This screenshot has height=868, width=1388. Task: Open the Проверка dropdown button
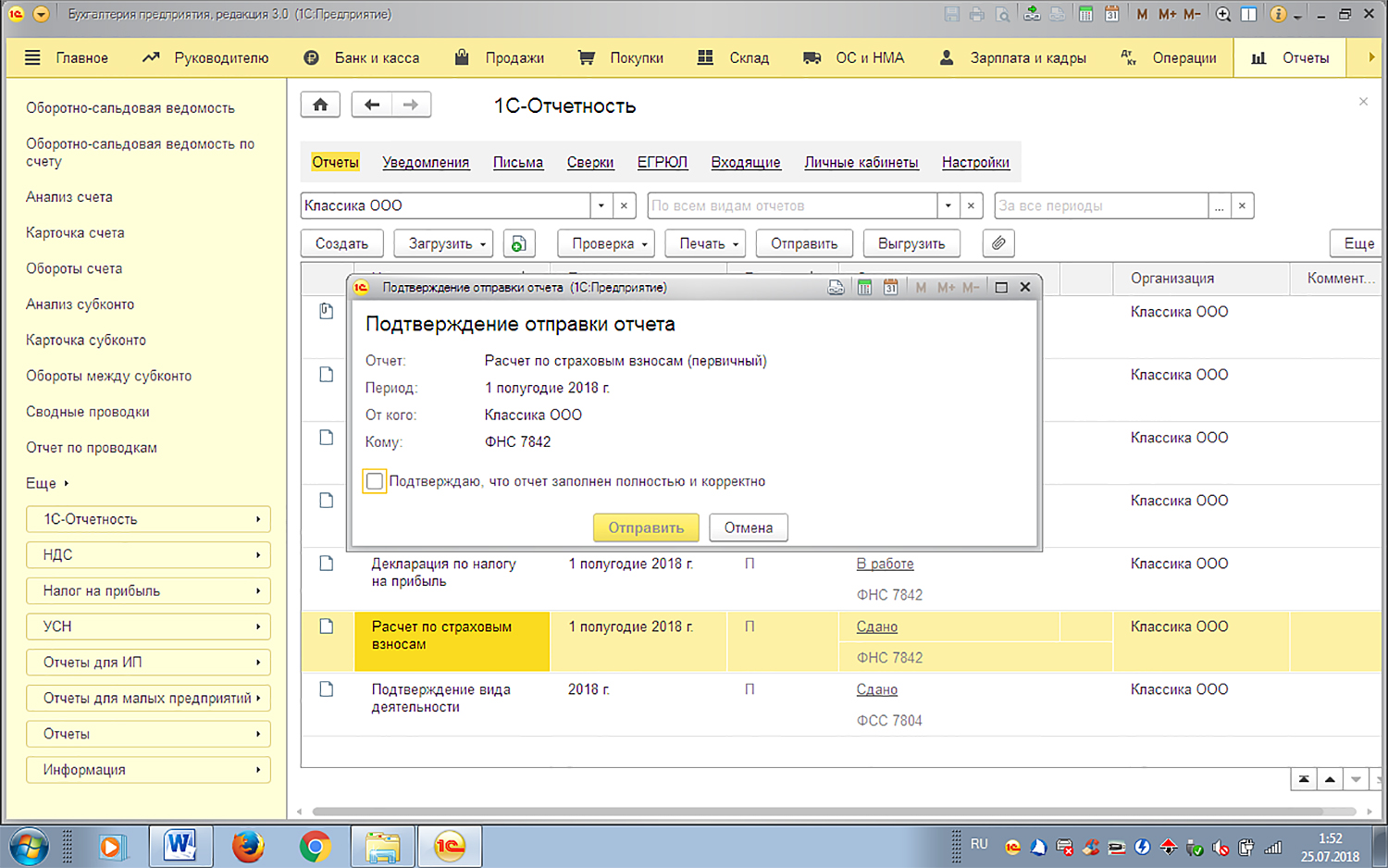tap(606, 243)
